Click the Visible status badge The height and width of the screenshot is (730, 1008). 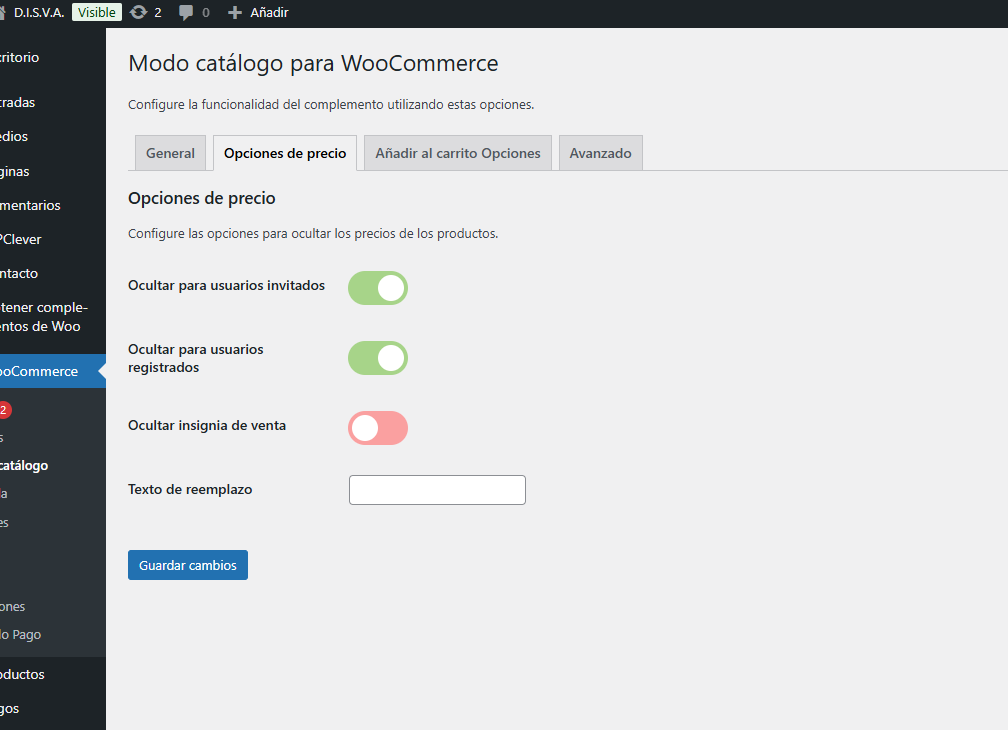(x=96, y=12)
